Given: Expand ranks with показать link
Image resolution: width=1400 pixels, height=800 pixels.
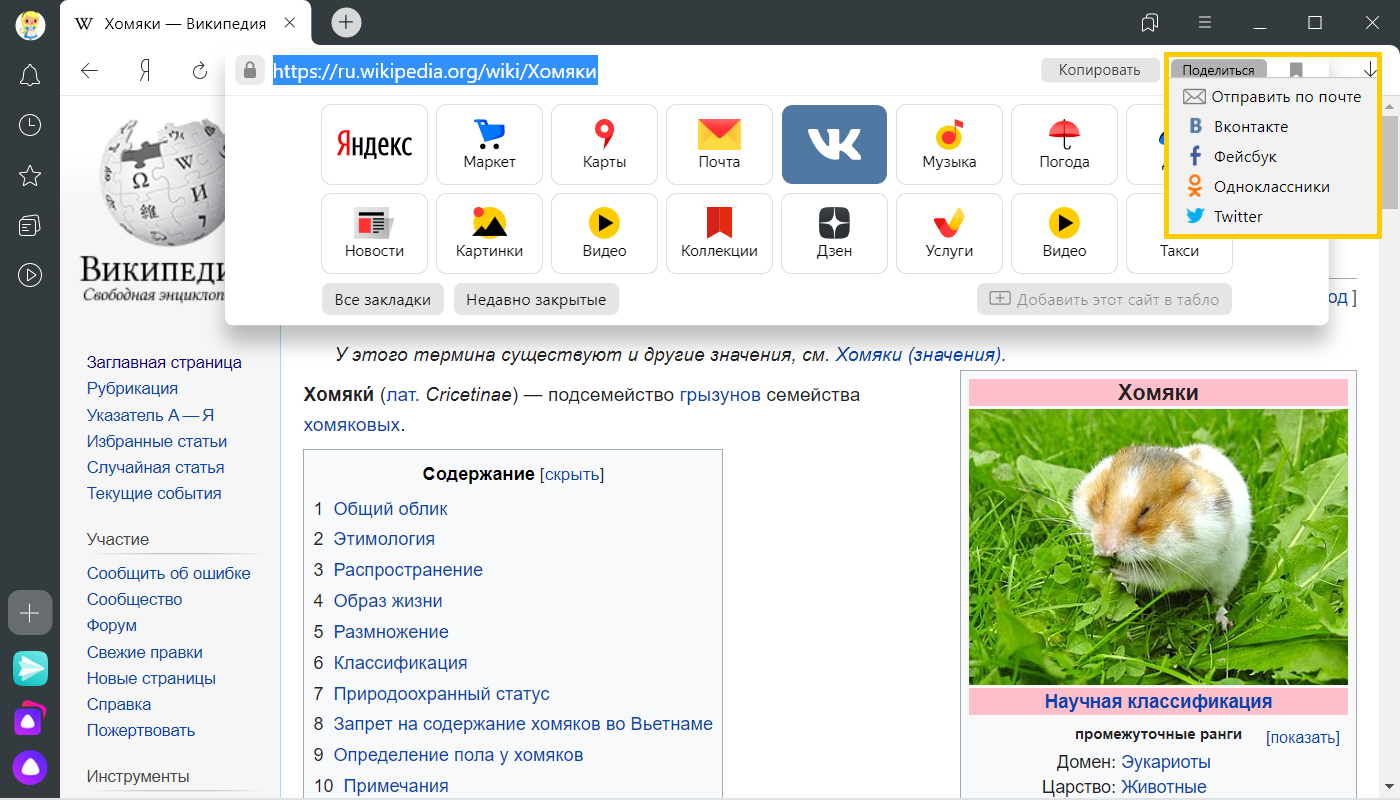Looking at the screenshot, I should coord(1303,737).
